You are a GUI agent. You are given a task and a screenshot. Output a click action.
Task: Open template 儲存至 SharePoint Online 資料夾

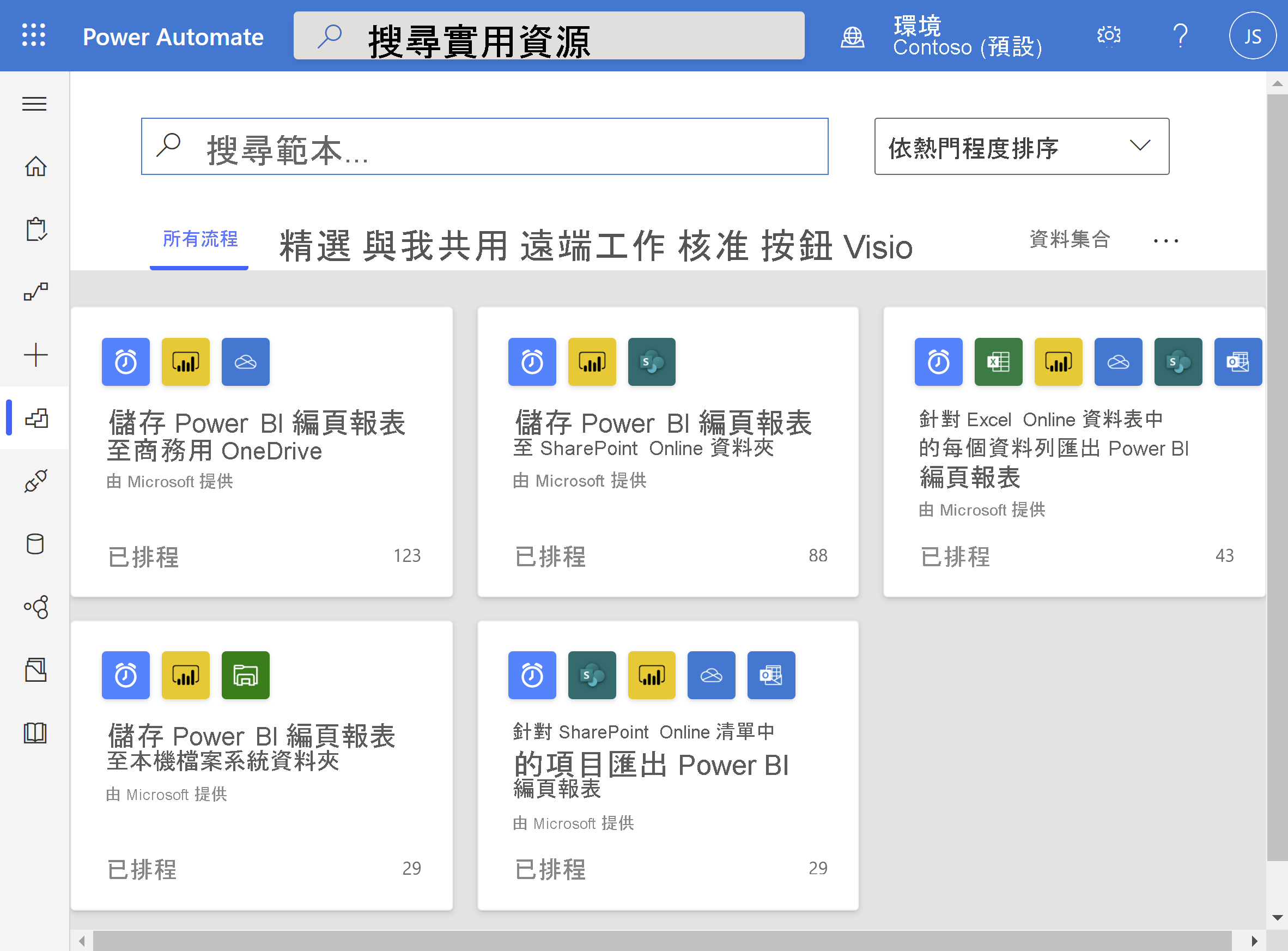tap(668, 452)
